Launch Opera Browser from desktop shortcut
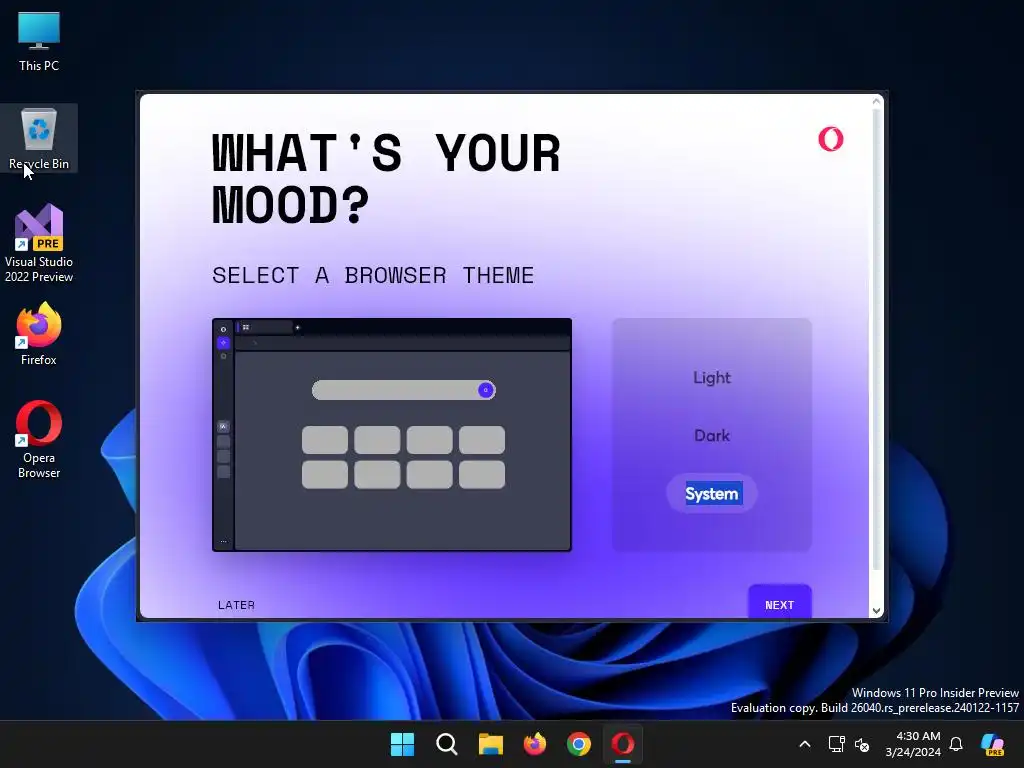The width and height of the screenshot is (1024, 768). coord(39,439)
